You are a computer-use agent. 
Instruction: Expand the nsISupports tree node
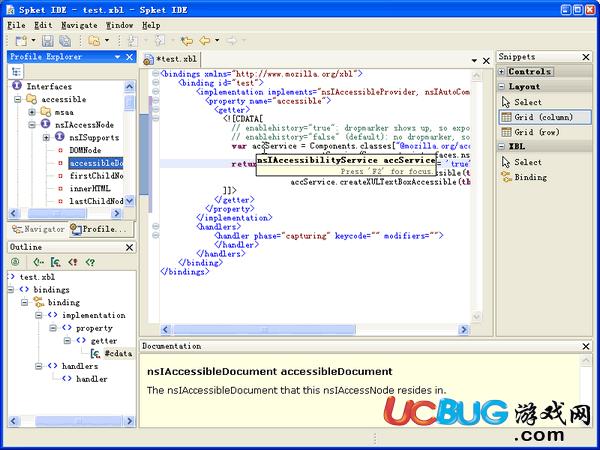pyautogui.click(x=46, y=137)
